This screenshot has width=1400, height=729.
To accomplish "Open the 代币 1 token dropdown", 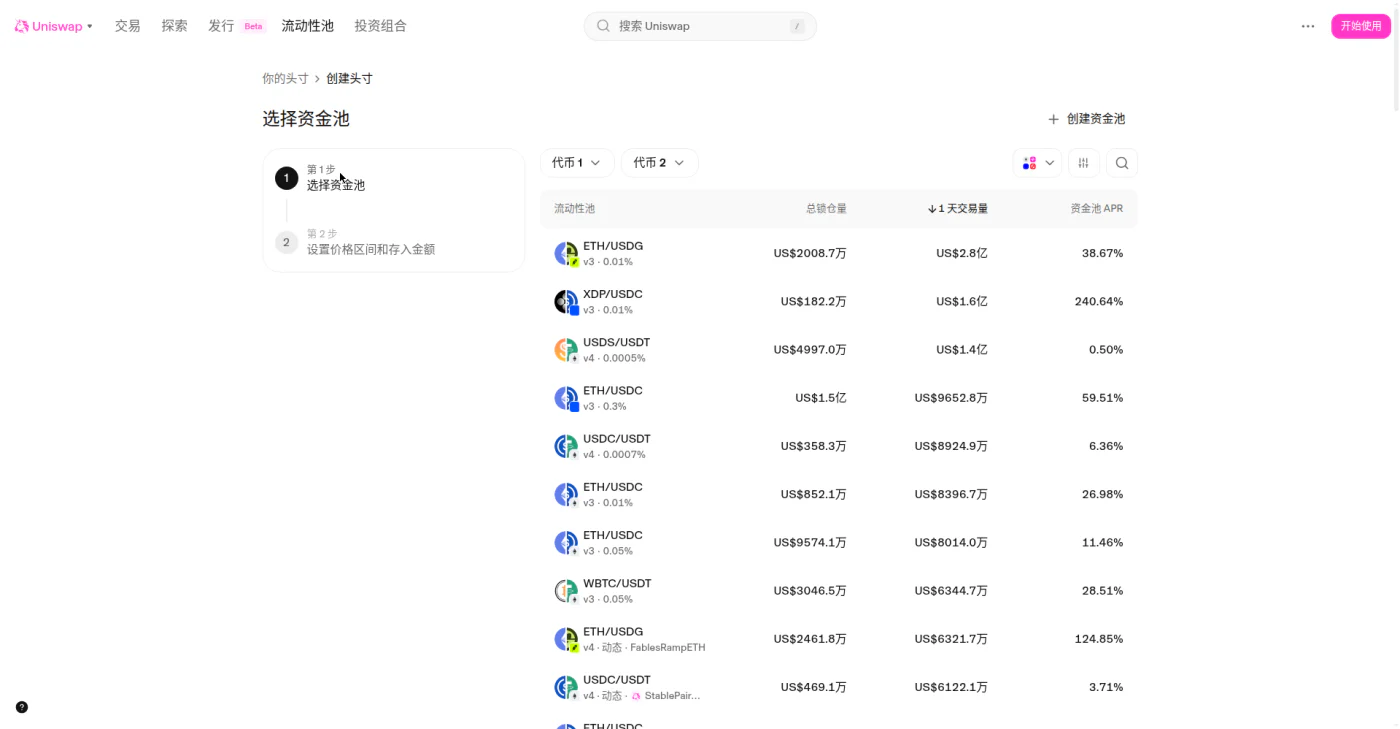I will [x=577, y=163].
